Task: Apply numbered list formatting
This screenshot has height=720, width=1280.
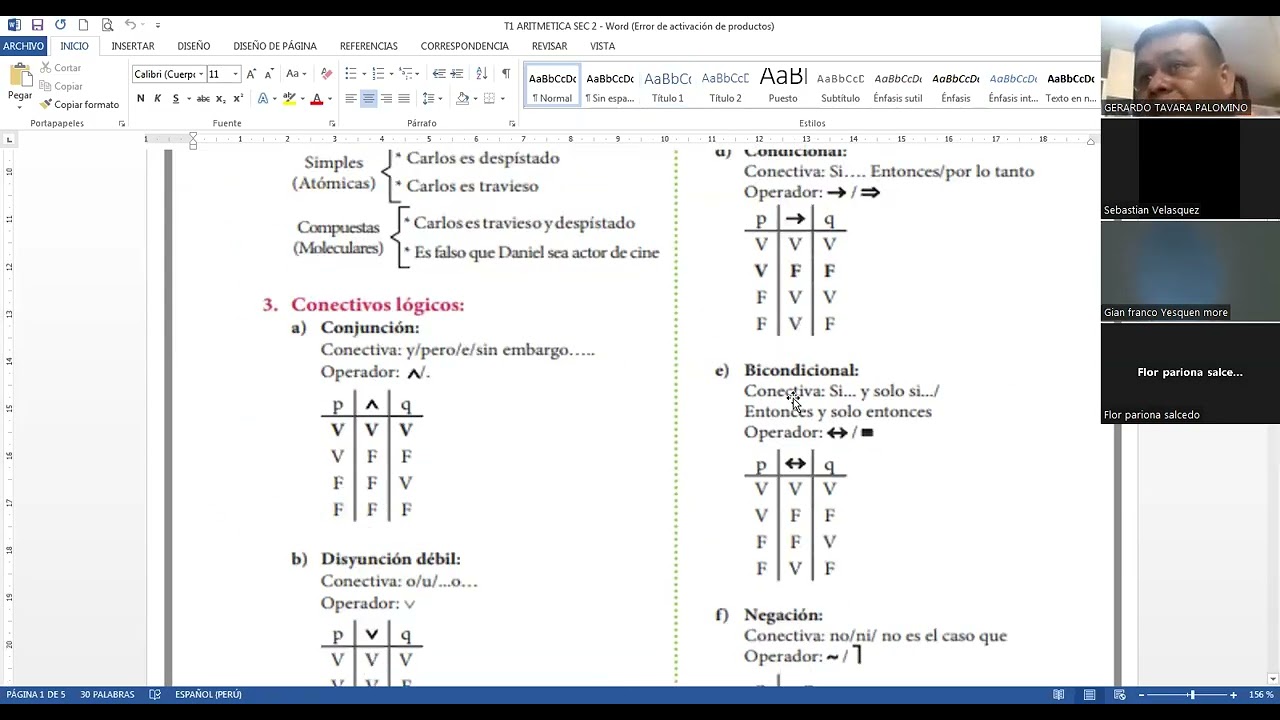Action: tap(377, 74)
